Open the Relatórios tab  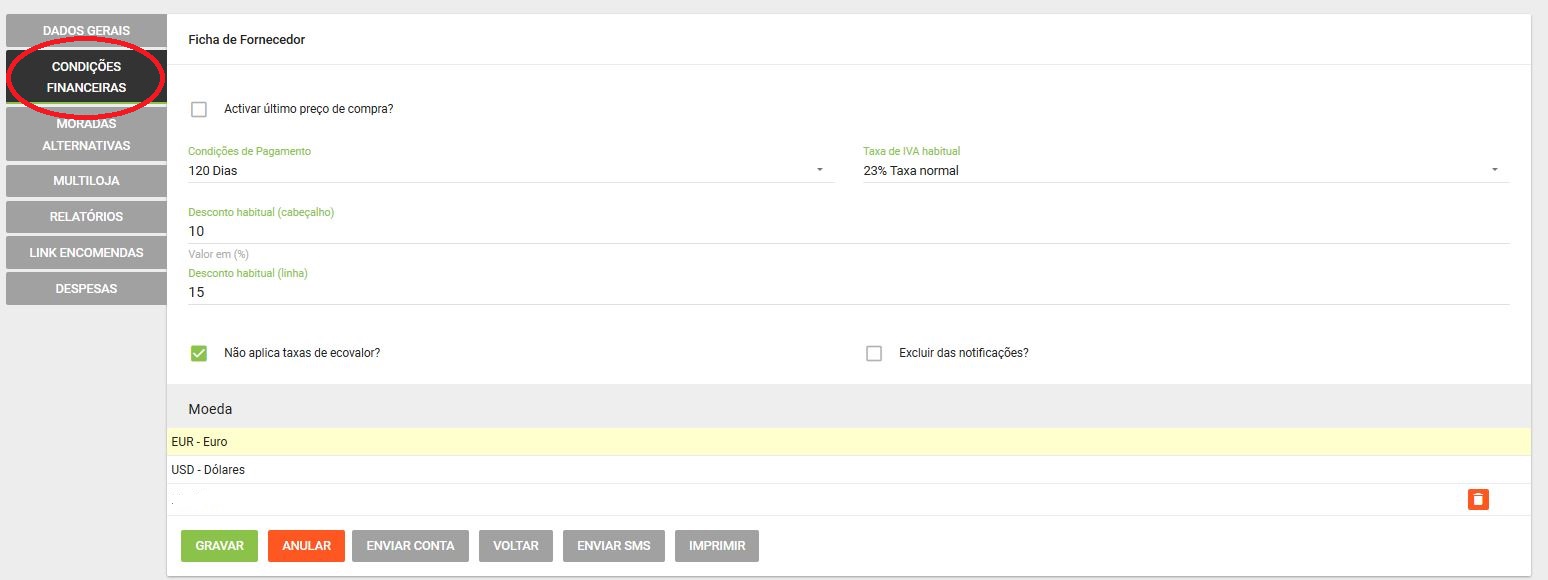[86, 217]
